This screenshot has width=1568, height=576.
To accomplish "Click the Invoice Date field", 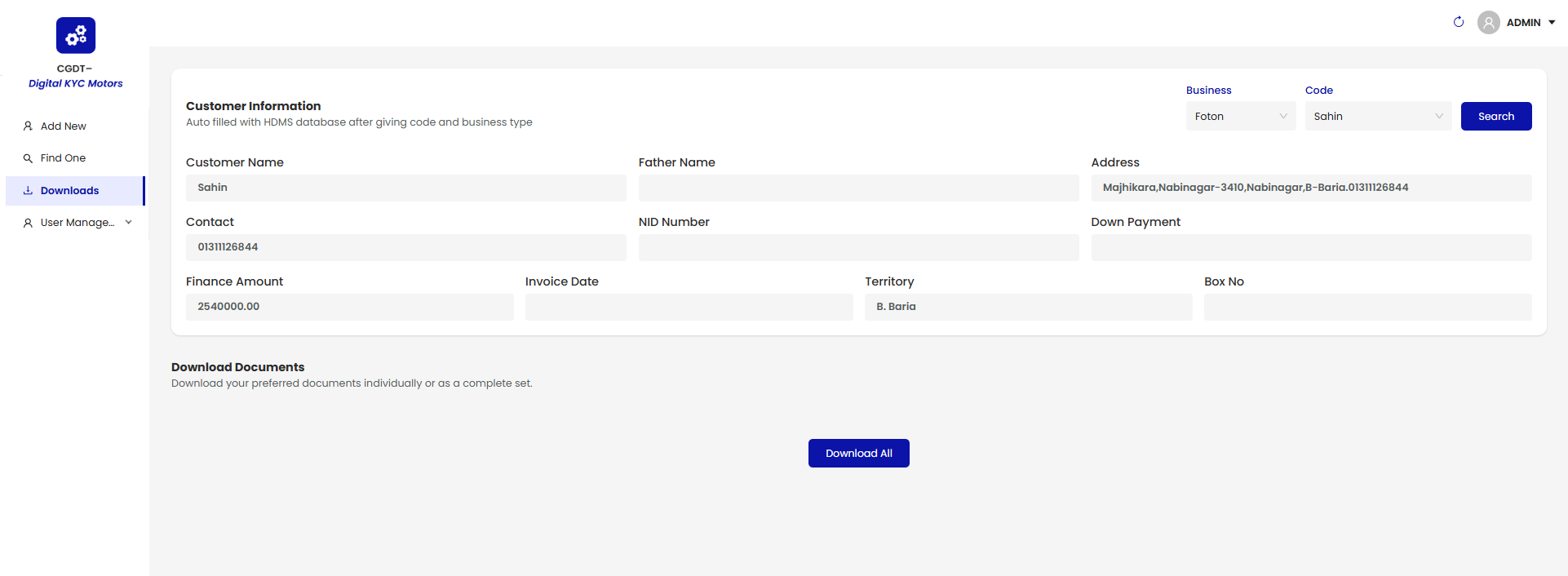I will click(689, 307).
